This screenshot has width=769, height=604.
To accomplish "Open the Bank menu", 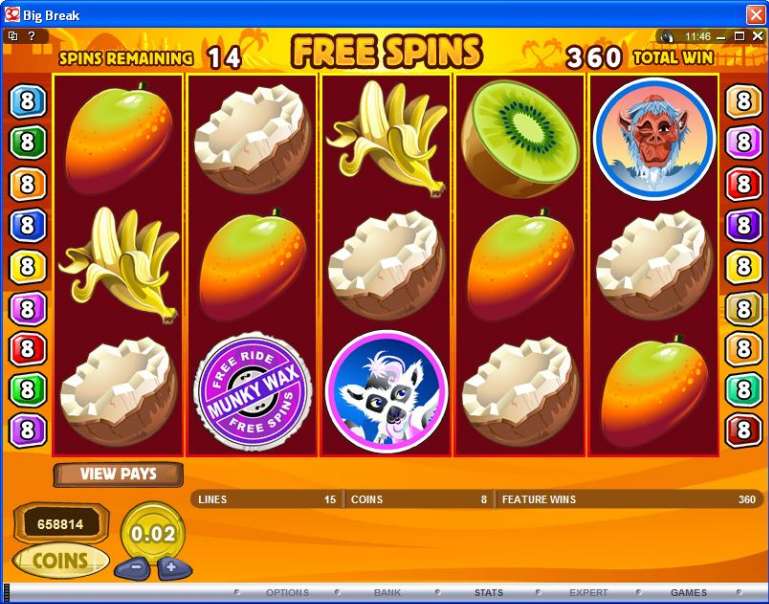I will 387,593.
